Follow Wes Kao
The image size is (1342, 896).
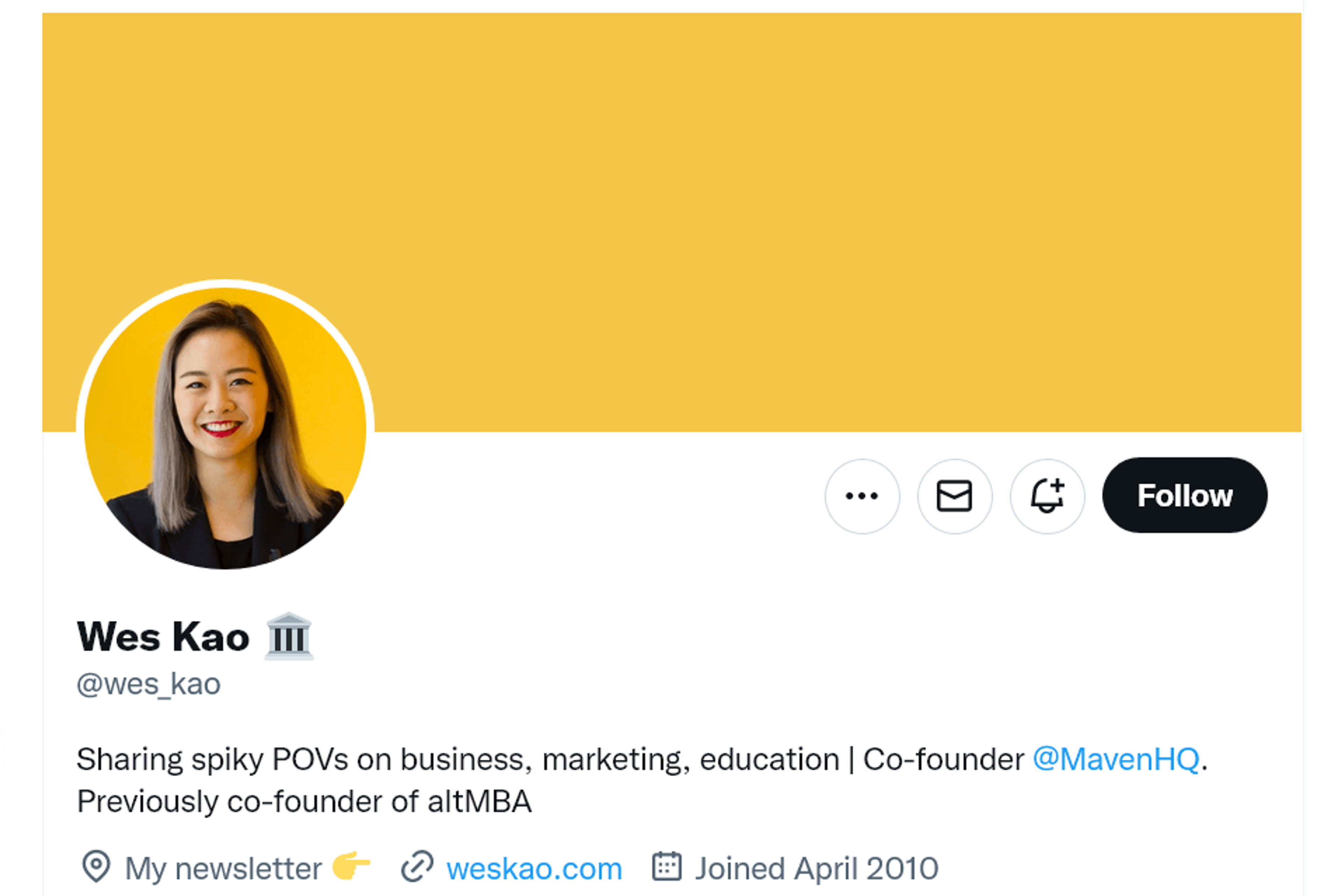[1185, 496]
